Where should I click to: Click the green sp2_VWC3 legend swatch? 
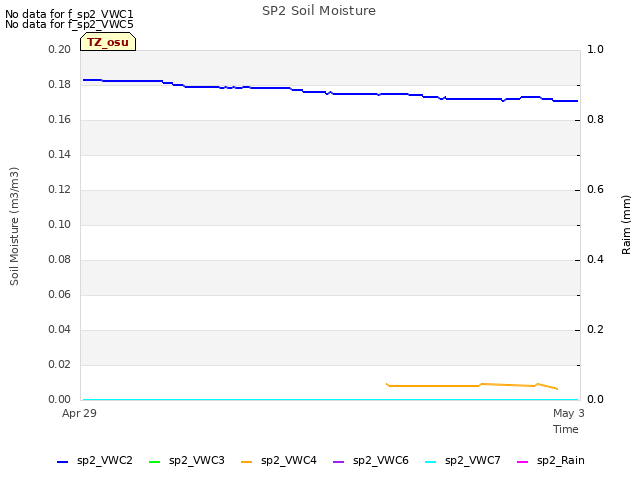point(154,462)
